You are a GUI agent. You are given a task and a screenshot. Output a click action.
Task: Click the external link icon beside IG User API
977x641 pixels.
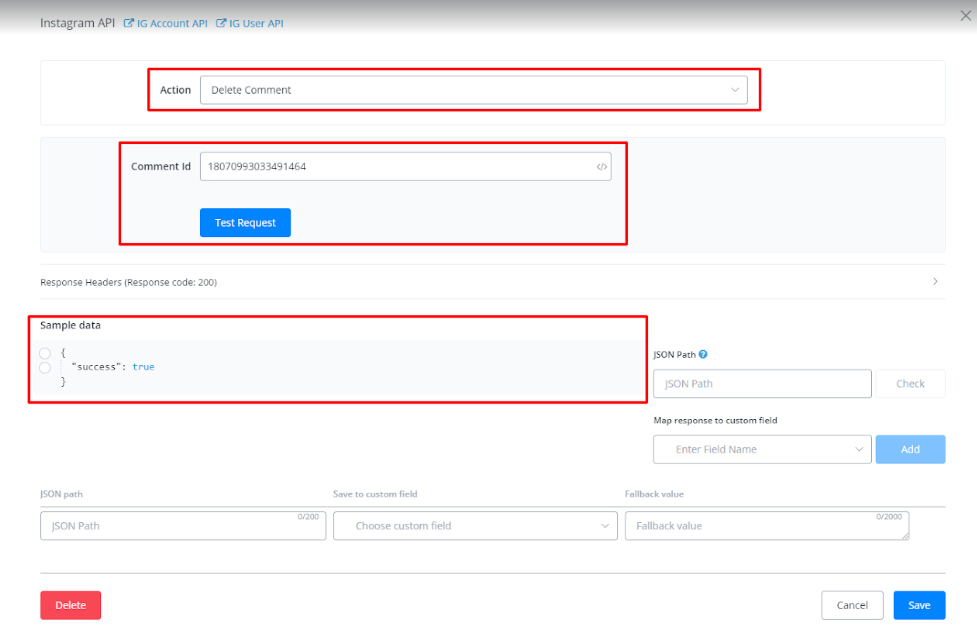[221, 23]
